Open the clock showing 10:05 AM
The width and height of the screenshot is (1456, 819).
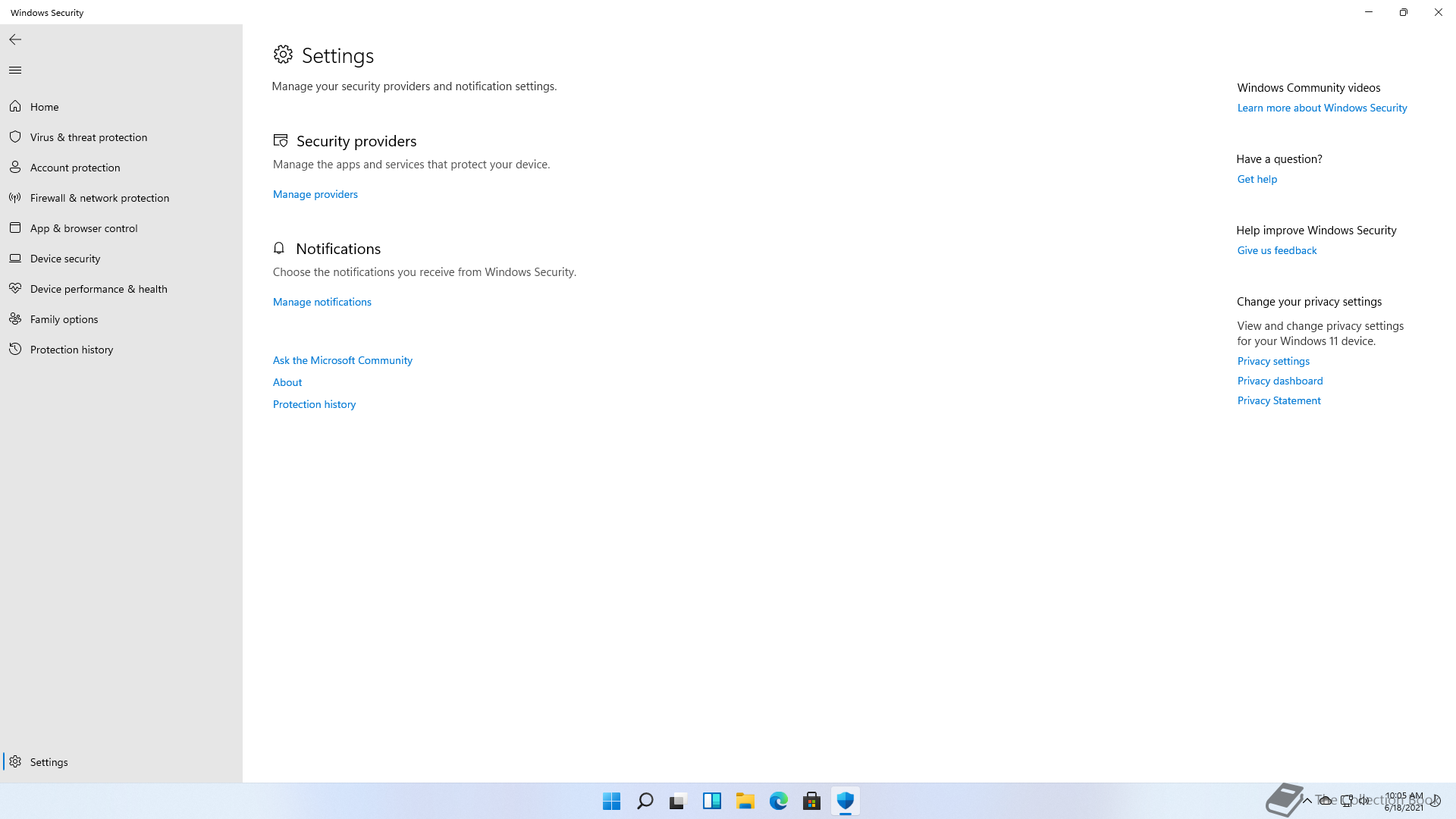1404,802
